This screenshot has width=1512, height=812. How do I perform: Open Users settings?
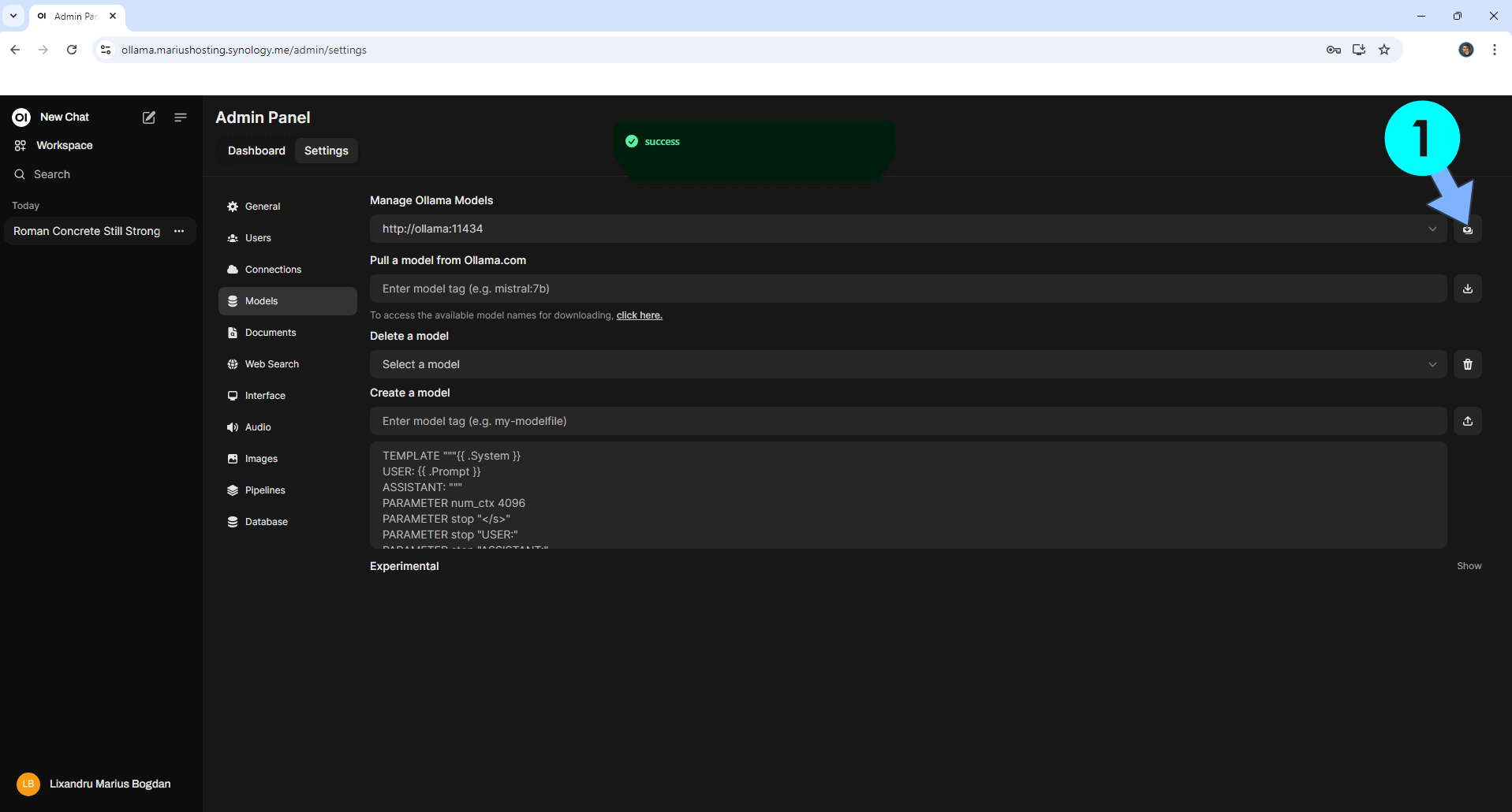click(x=287, y=238)
